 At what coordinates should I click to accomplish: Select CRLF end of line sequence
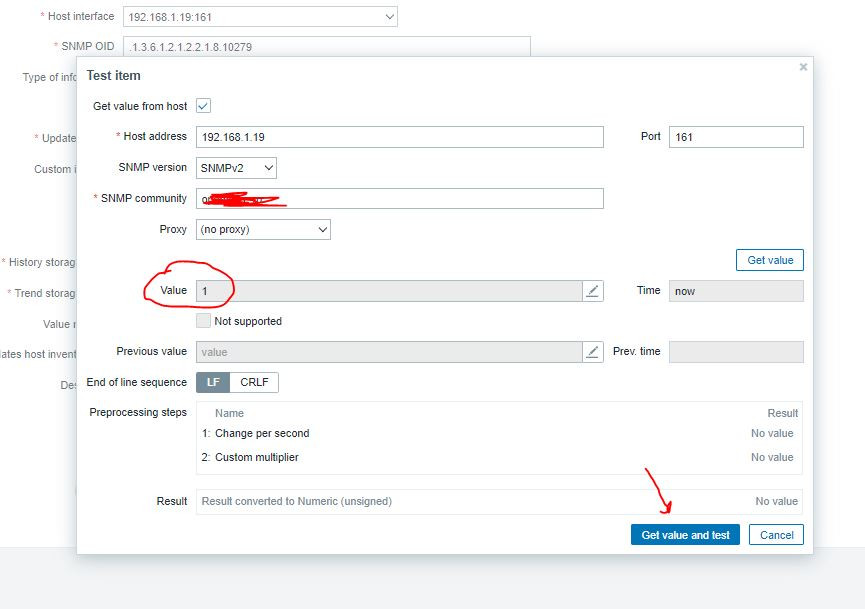(x=254, y=382)
